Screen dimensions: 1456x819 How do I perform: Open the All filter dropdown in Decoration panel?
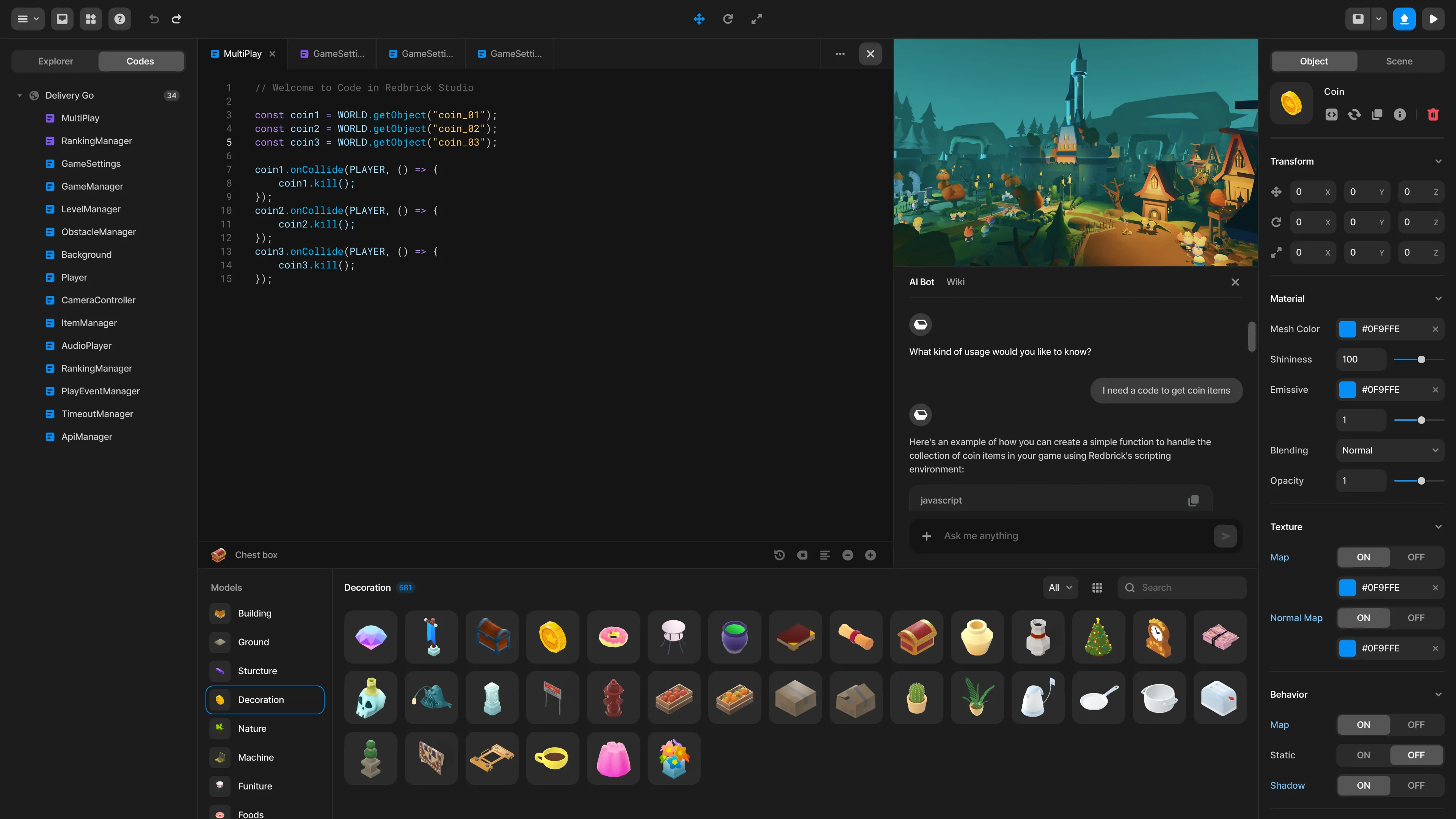pos(1060,587)
